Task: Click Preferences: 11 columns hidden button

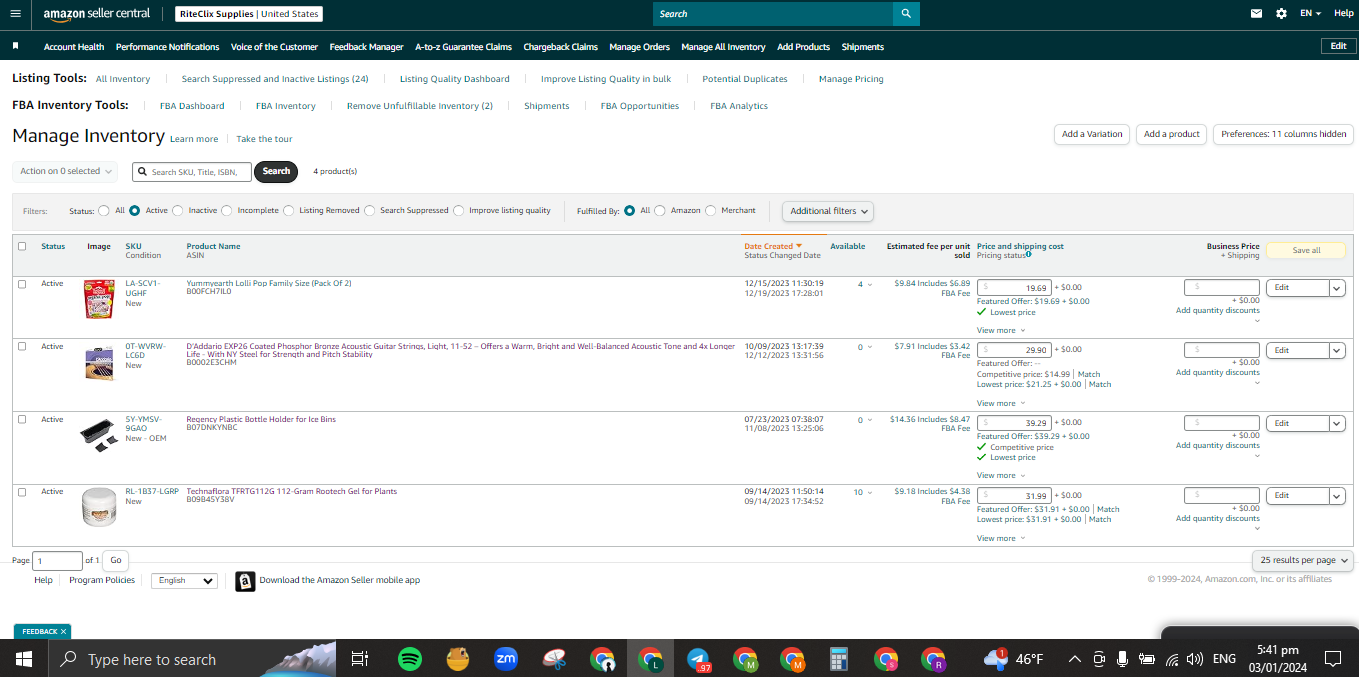Action: [1284, 134]
